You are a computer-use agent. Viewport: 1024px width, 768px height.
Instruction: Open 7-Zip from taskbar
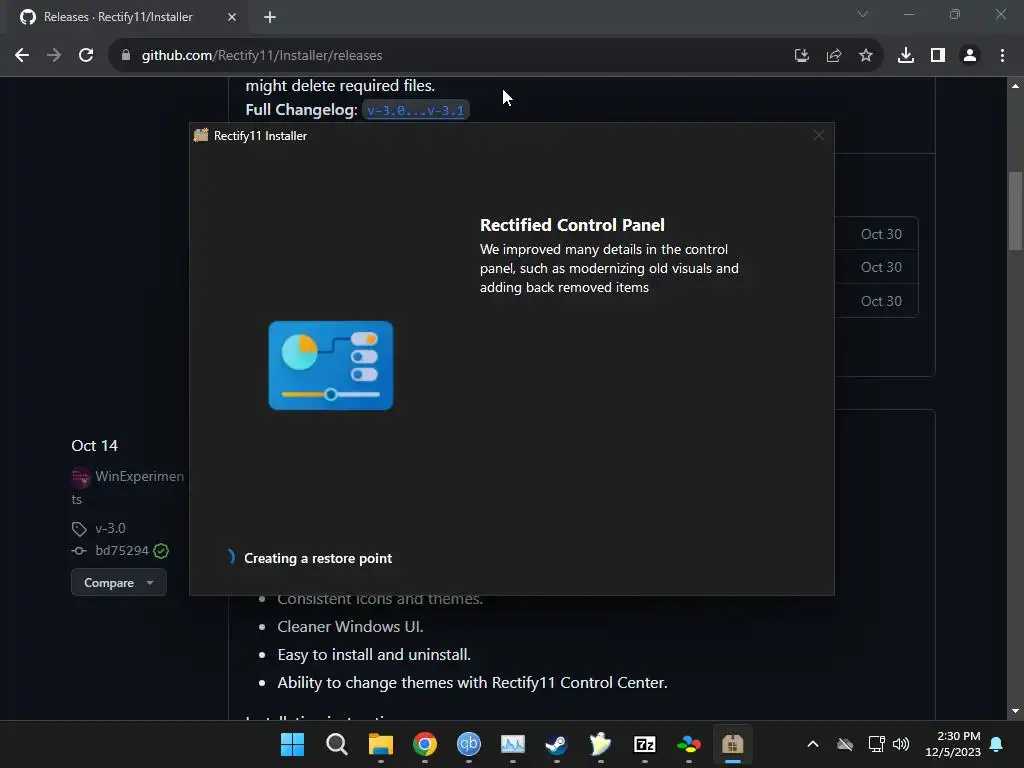[x=645, y=744]
